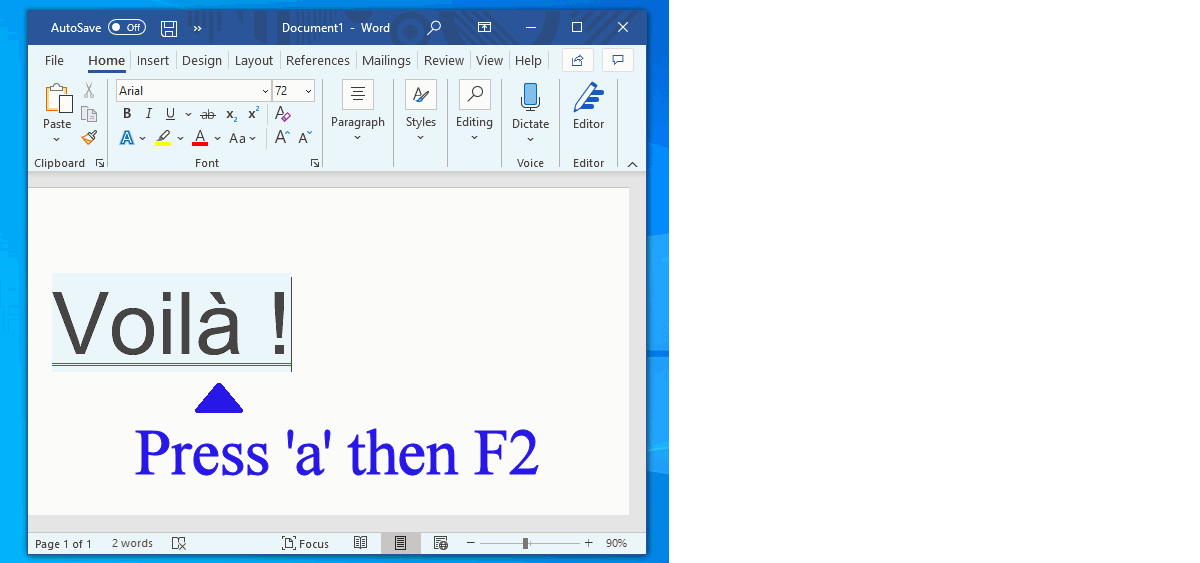Open the Comments button
This screenshot has height=563, width=1200.
[x=618, y=60]
